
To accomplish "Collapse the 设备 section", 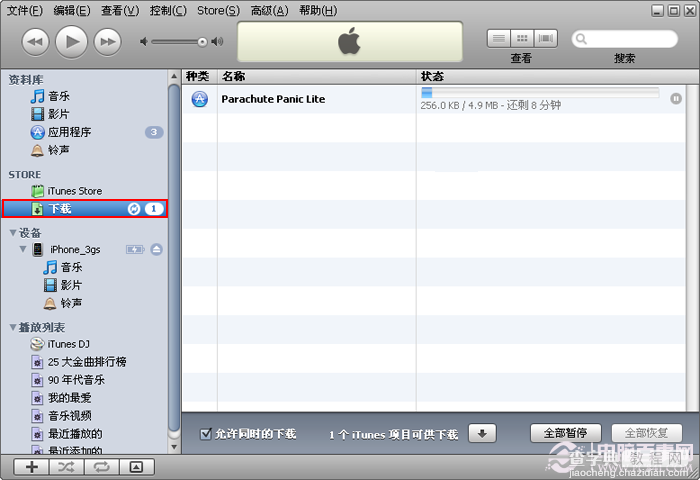I will pyautogui.click(x=13, y=233).
